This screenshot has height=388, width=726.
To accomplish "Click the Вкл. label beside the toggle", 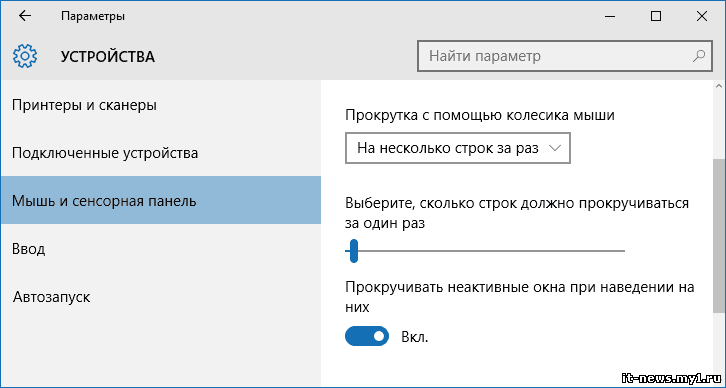I will [414, 337].
